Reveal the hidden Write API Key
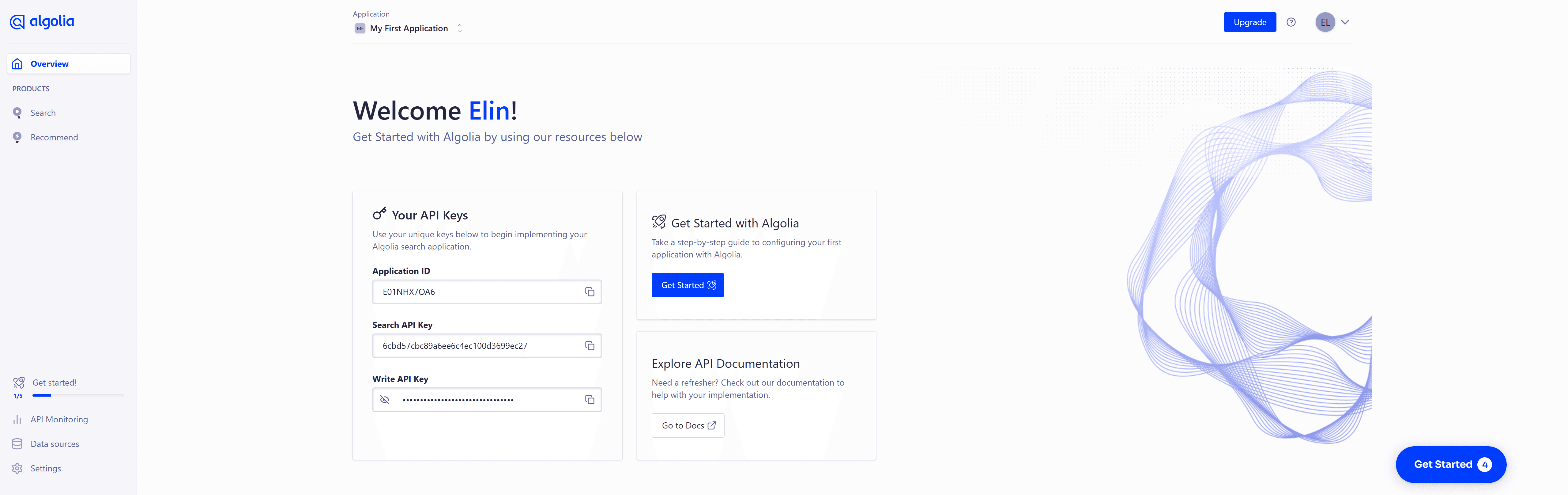Viewport: 1568px width, 495px height. point(385,400)
